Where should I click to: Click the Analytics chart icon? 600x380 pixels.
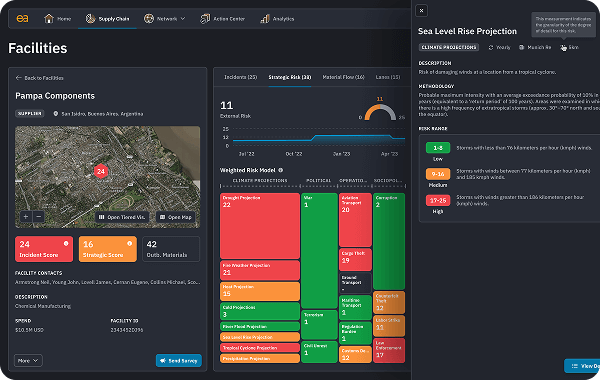coord(265,18)
